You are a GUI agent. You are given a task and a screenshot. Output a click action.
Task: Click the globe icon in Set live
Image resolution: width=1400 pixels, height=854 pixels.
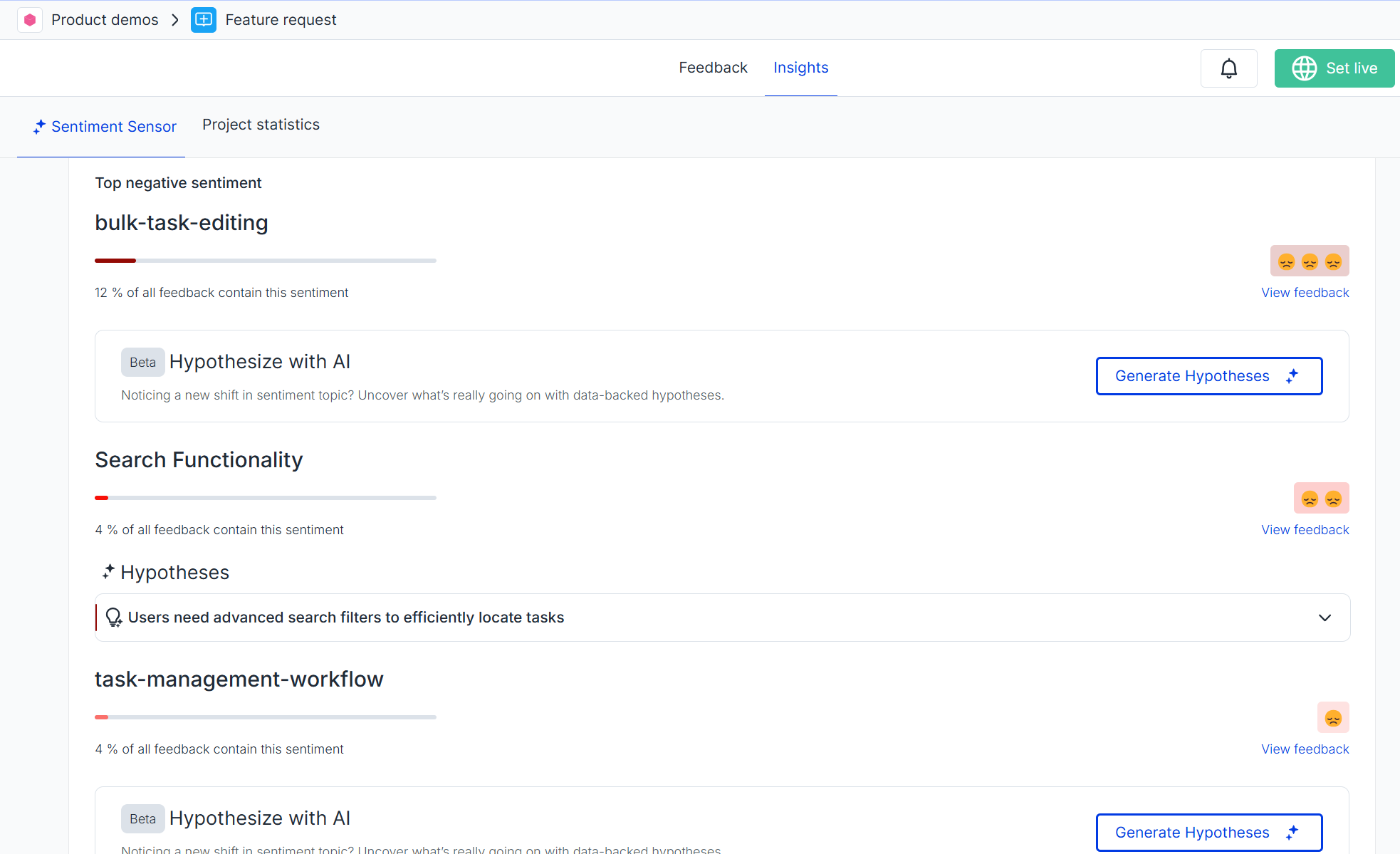[x=1305, y=68]
